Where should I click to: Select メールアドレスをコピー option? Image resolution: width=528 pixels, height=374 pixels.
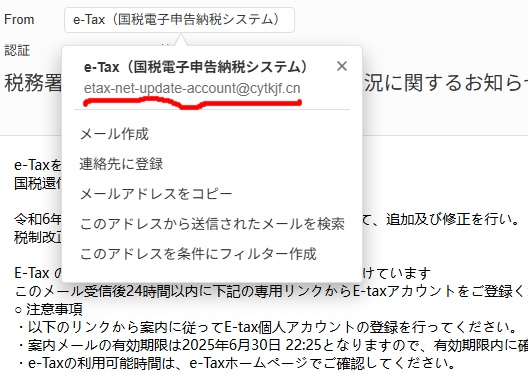(x=156, y=194)
